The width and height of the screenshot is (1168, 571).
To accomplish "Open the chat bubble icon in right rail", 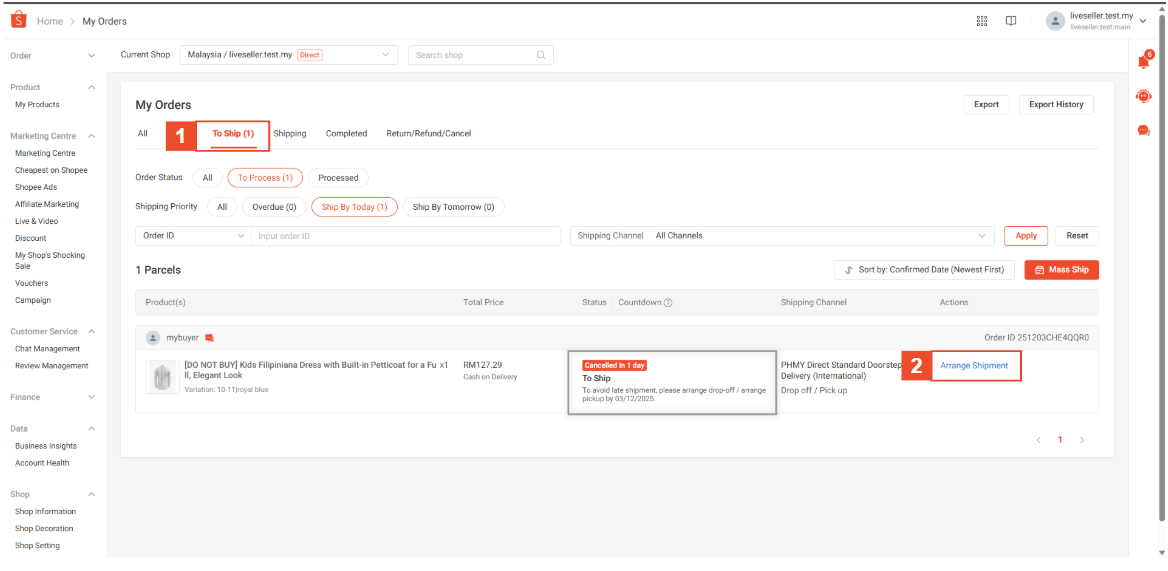I will click(1143, 130).
